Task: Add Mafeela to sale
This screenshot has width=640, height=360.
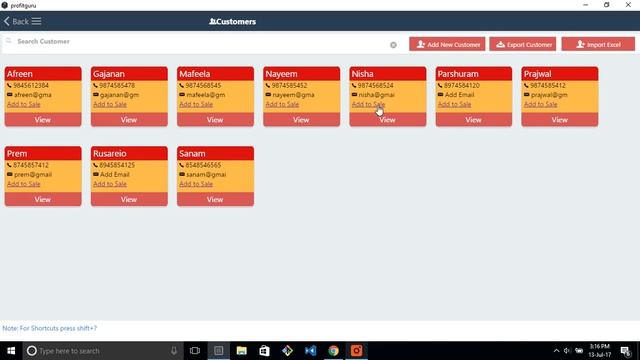Action: coord(196,104)
